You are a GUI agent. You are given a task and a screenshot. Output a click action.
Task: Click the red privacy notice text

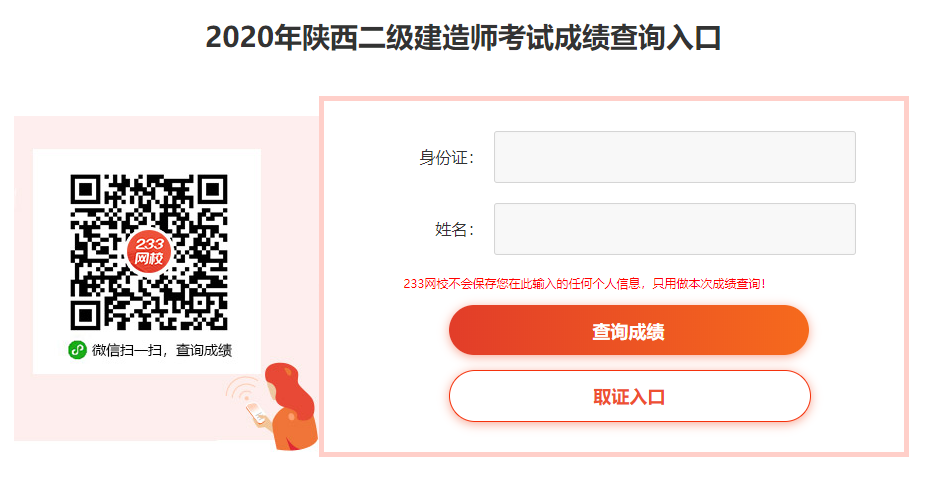(584, 284)
